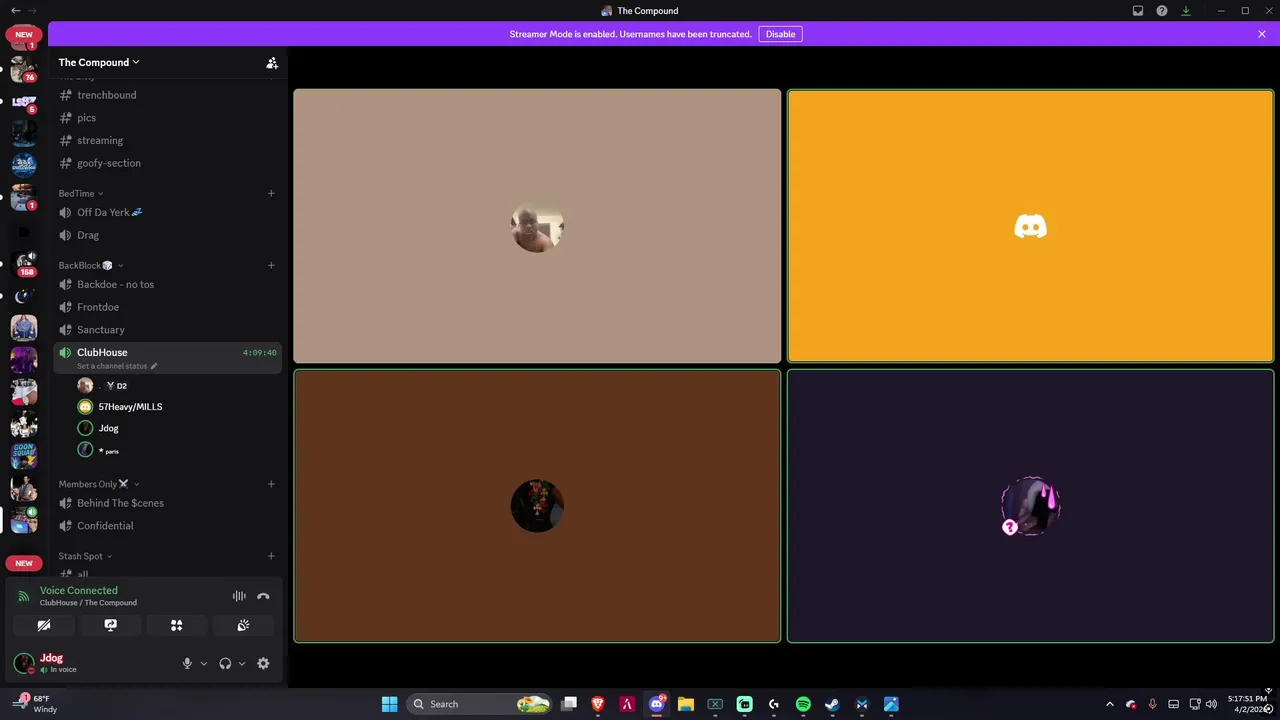
Task: Collapse the Members Only category
Action: click(x=99, y=484)
